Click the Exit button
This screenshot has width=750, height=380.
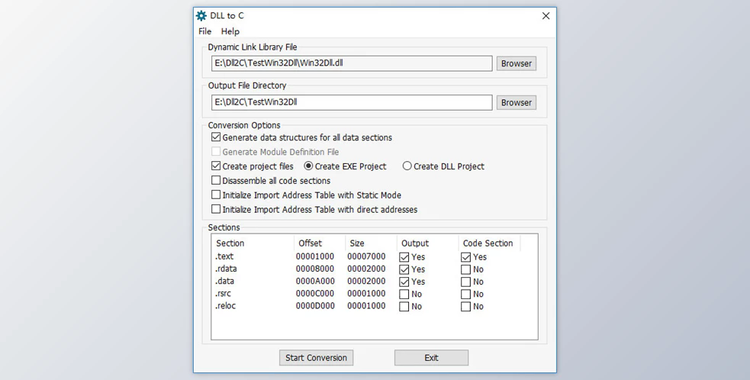point(431,358)
